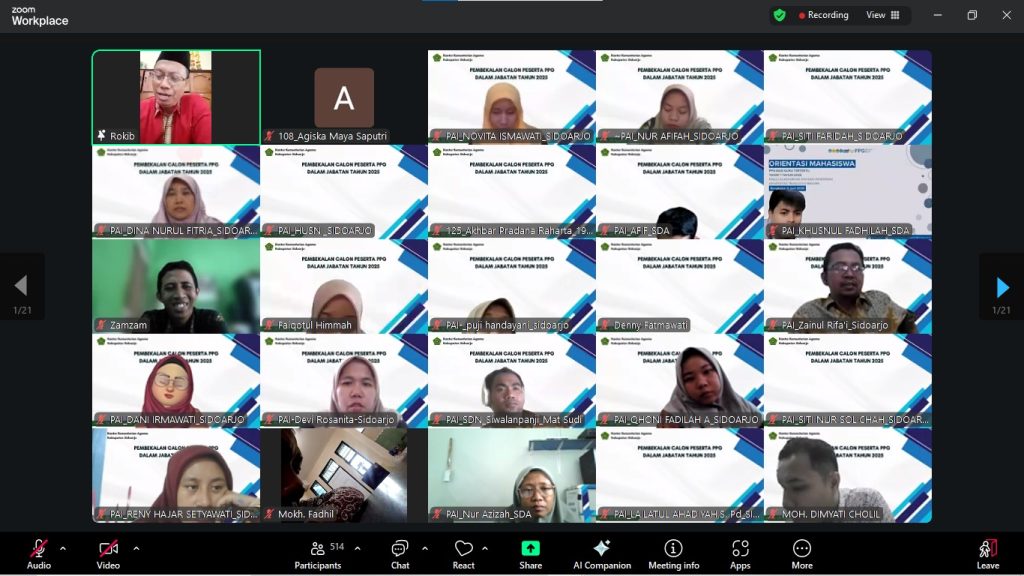Go to next page of participants
This screenshot has width=1024, height=576.
tap(1002, 288)
